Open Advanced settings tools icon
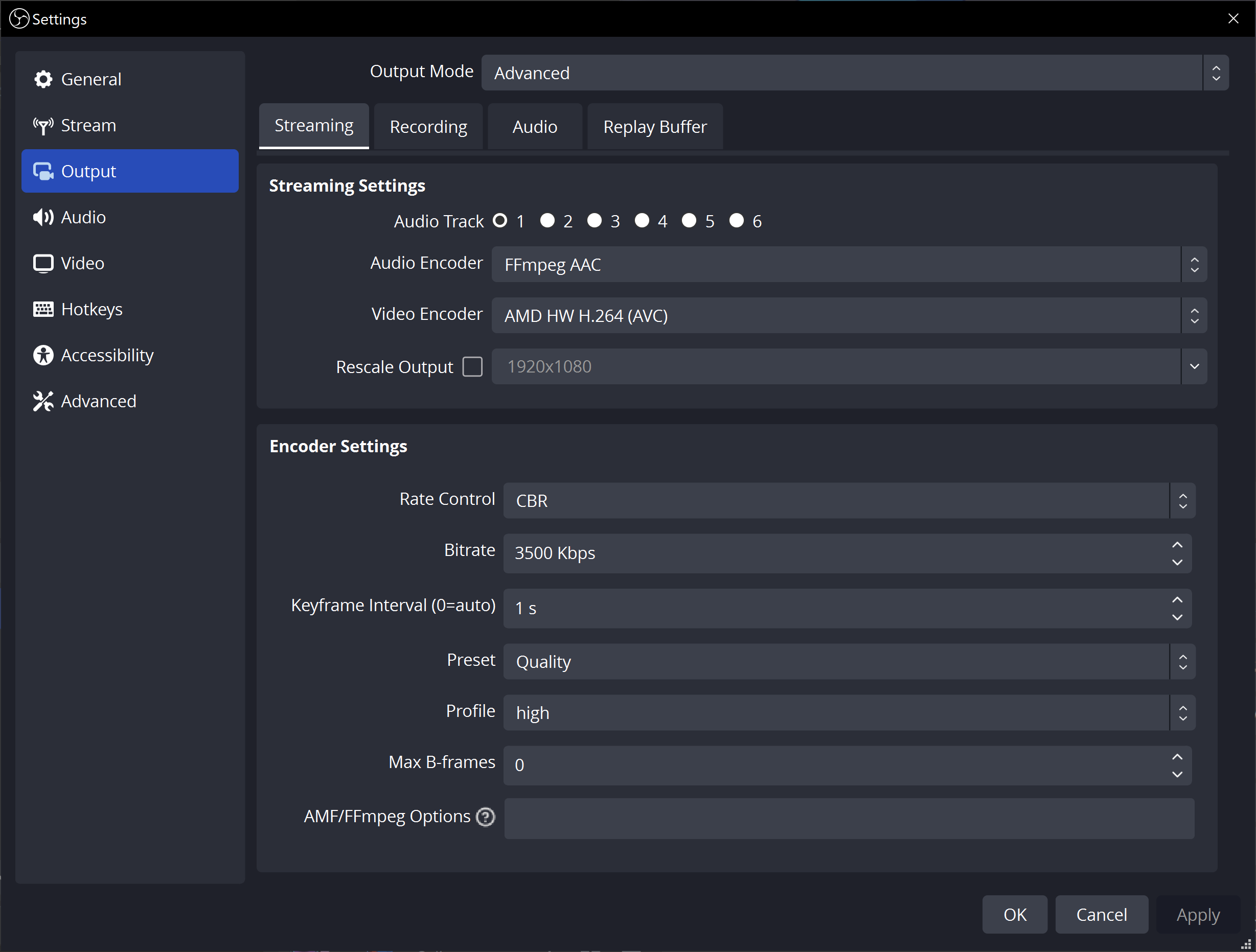Screen dimensions: 1256x952 43,401
